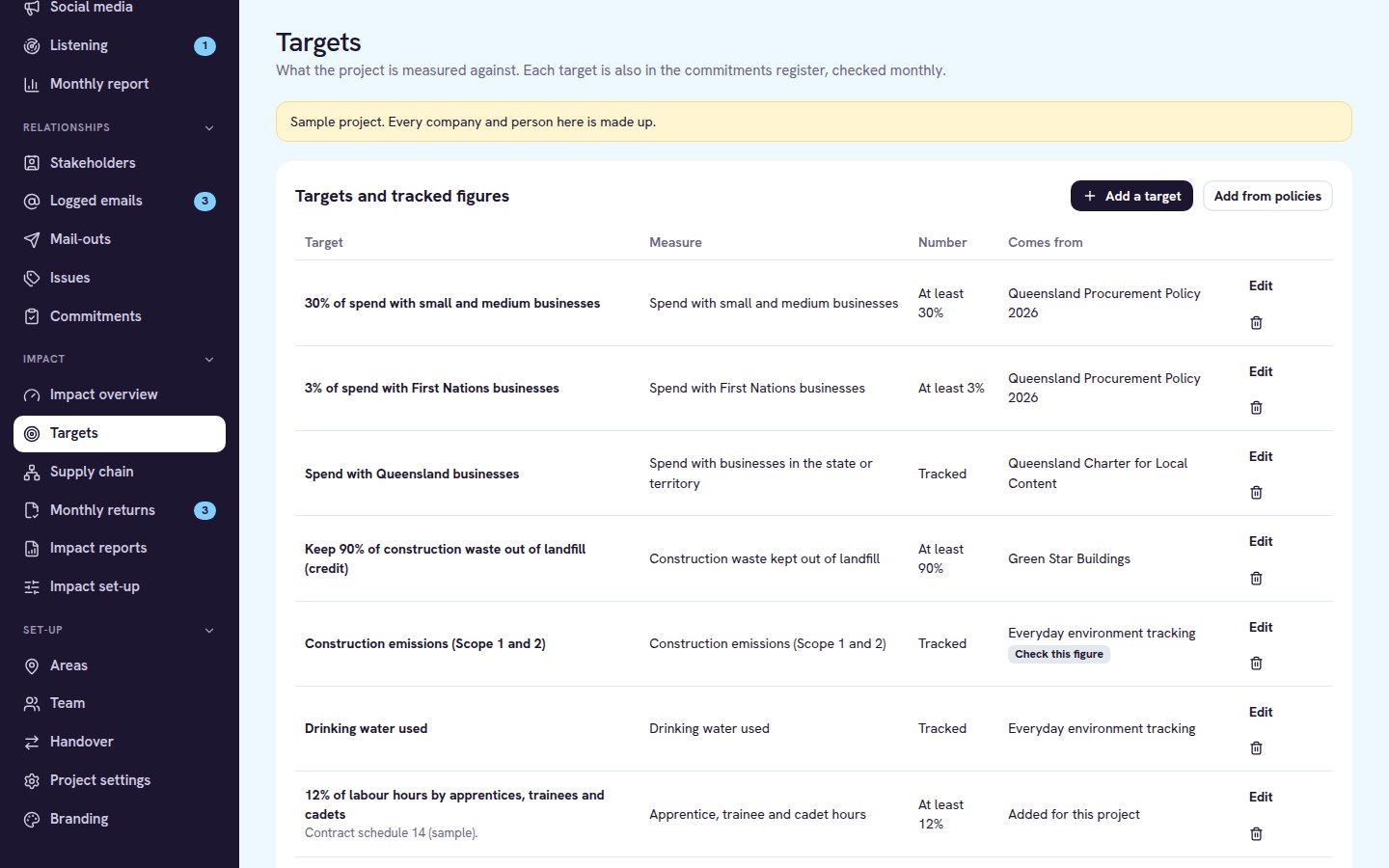Click trash icon for Spend with Queensland businesses
This screenshot has height=868, width=1389.
tap(1256, 493)
